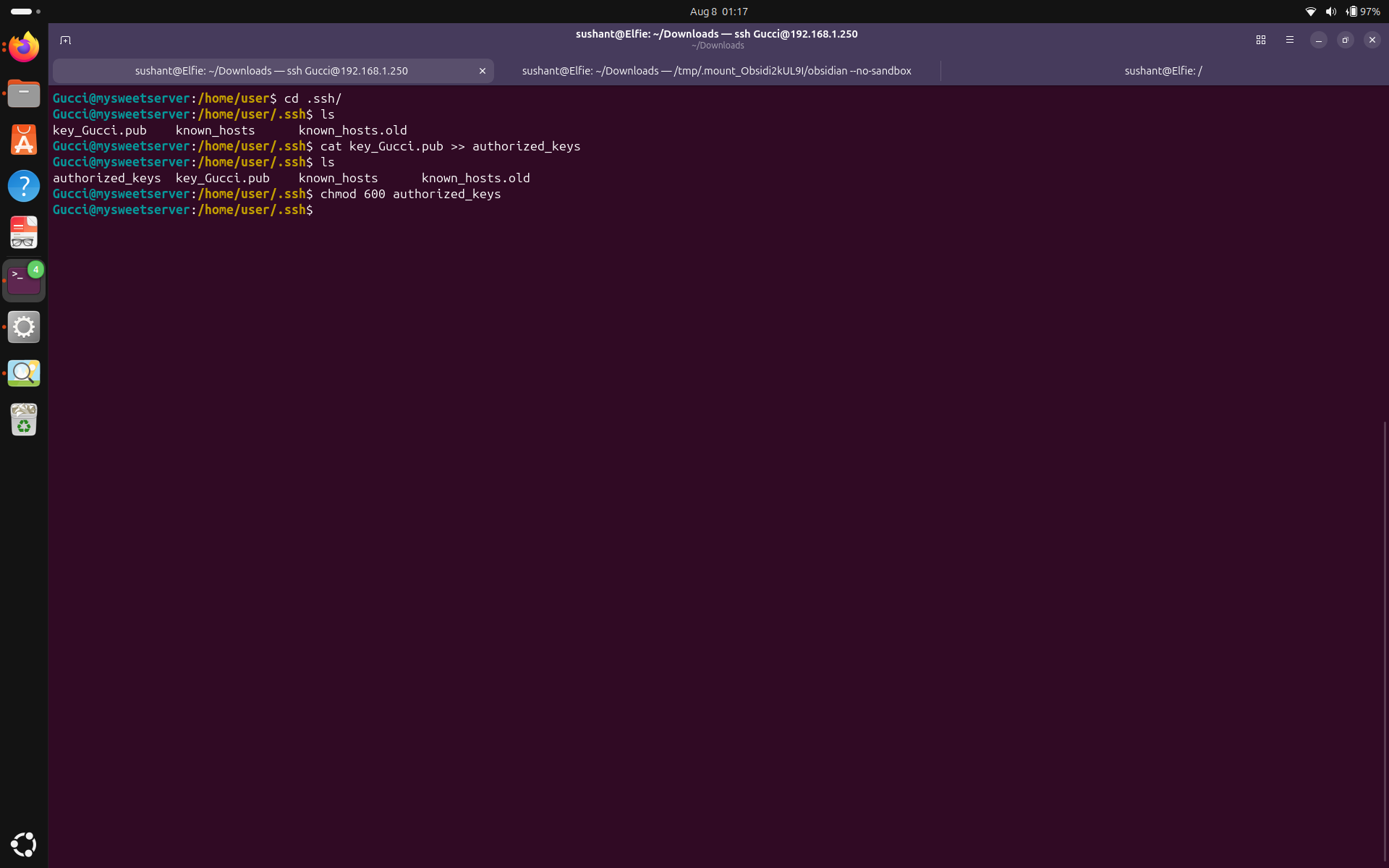
Task: Launch Firefox from the dock
Action: pyautogui.click(x=24, y=47)
